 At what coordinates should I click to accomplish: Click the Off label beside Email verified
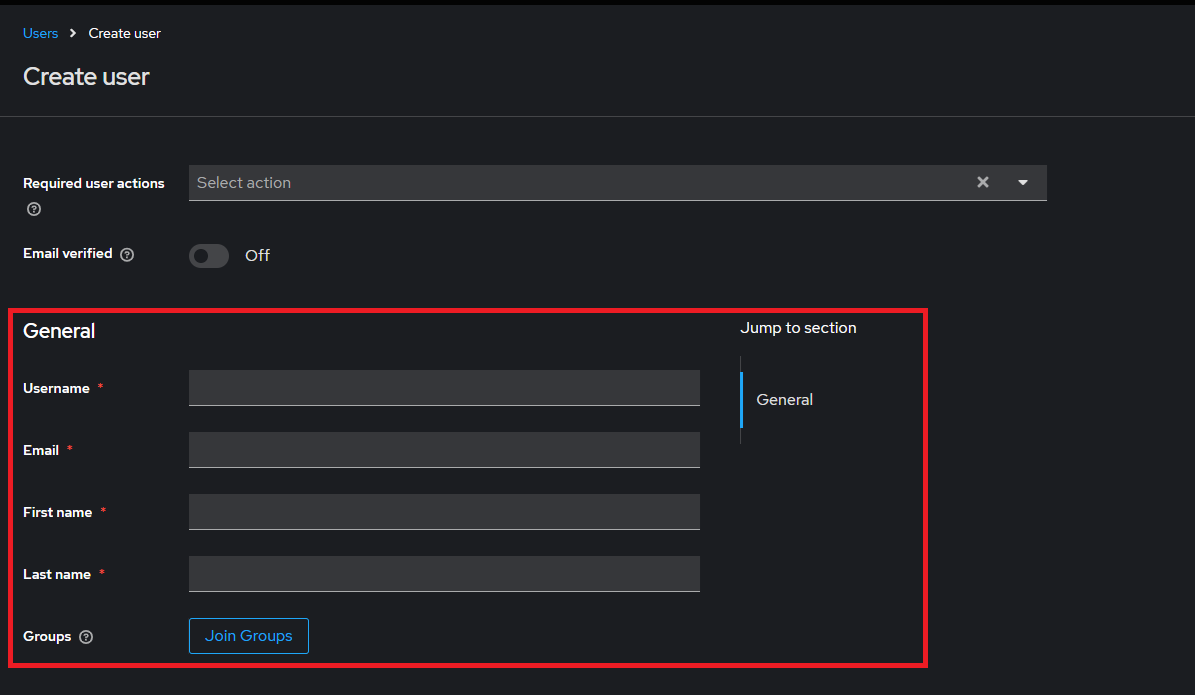[x=258, y=256]
